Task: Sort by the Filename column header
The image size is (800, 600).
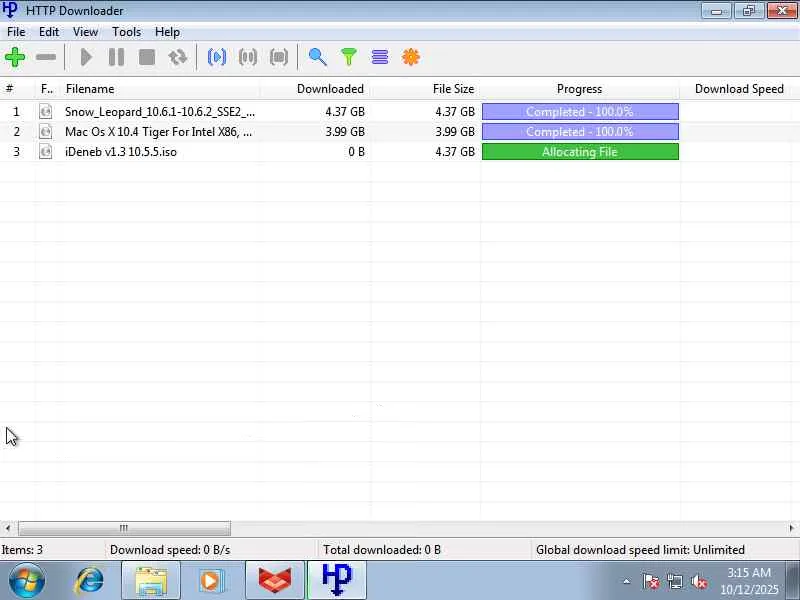Action: (x=161, y=89)
